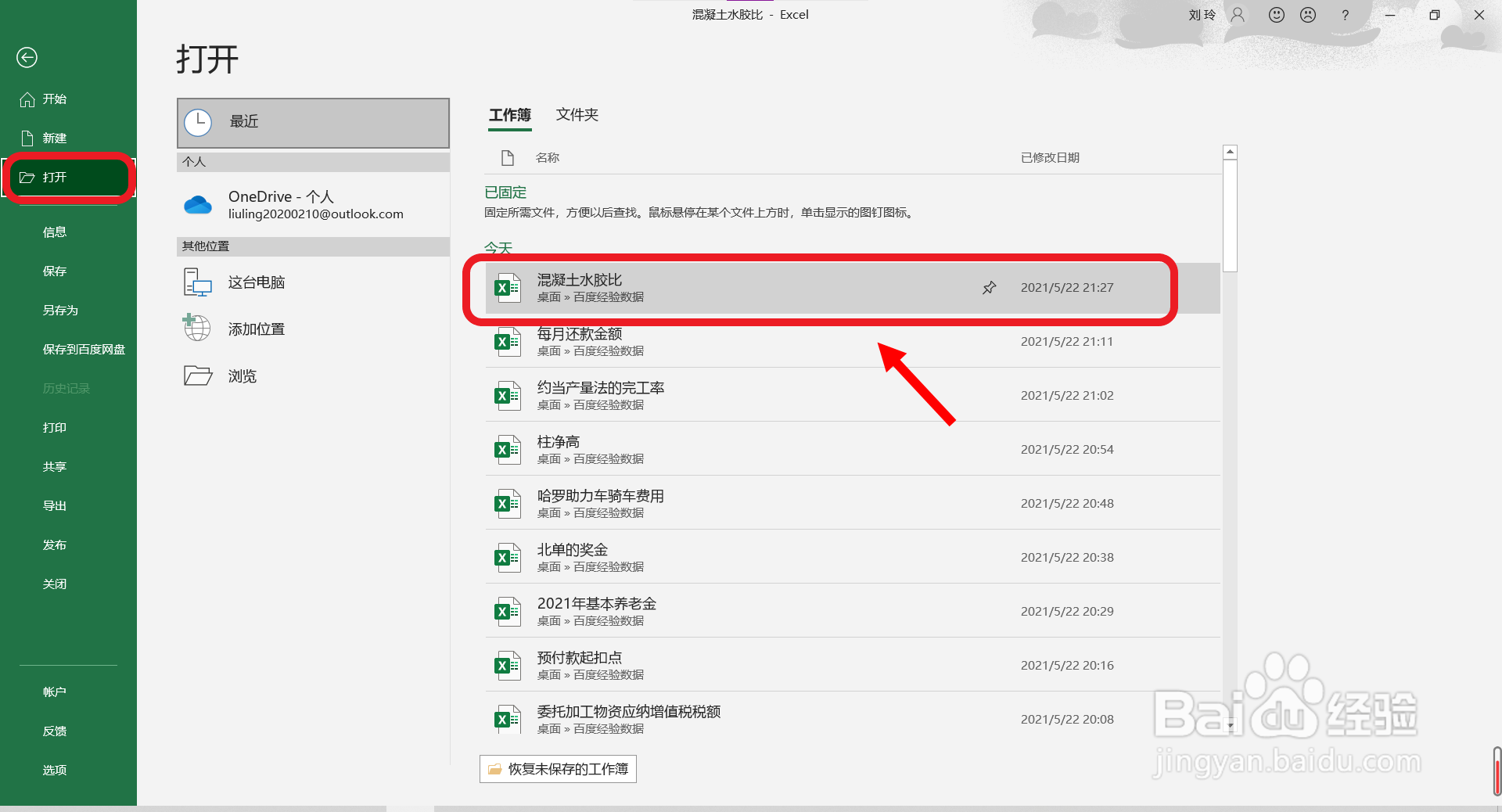Click the help question mark icon

1345,14
